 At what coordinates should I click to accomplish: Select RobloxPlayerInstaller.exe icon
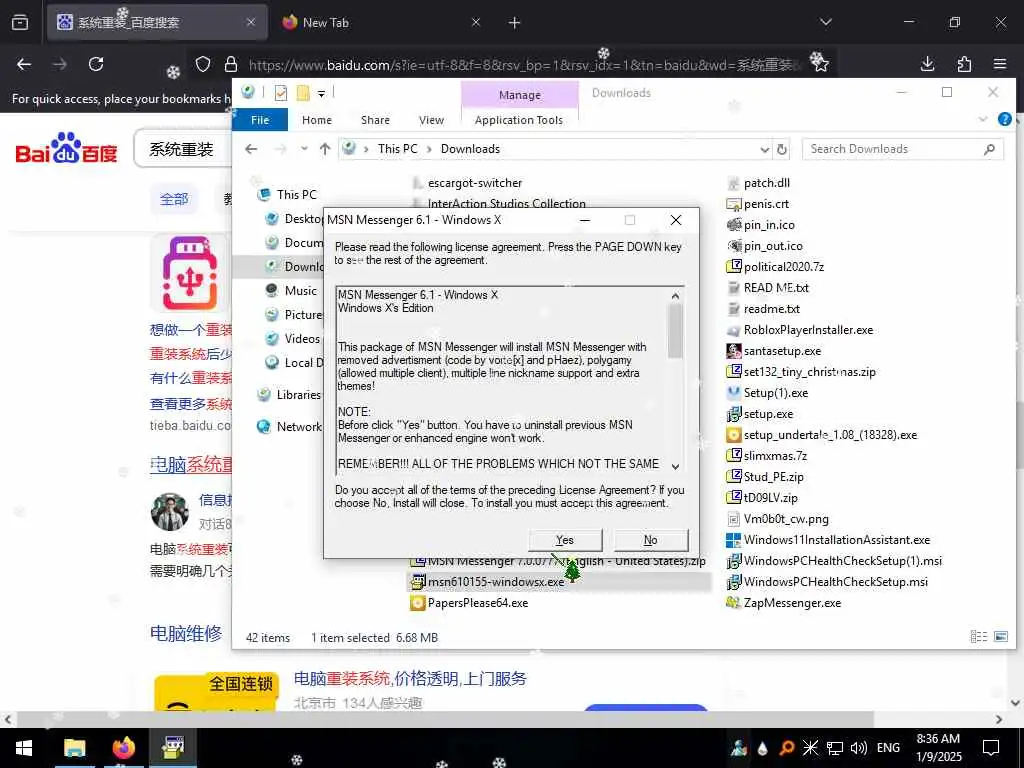734,330
